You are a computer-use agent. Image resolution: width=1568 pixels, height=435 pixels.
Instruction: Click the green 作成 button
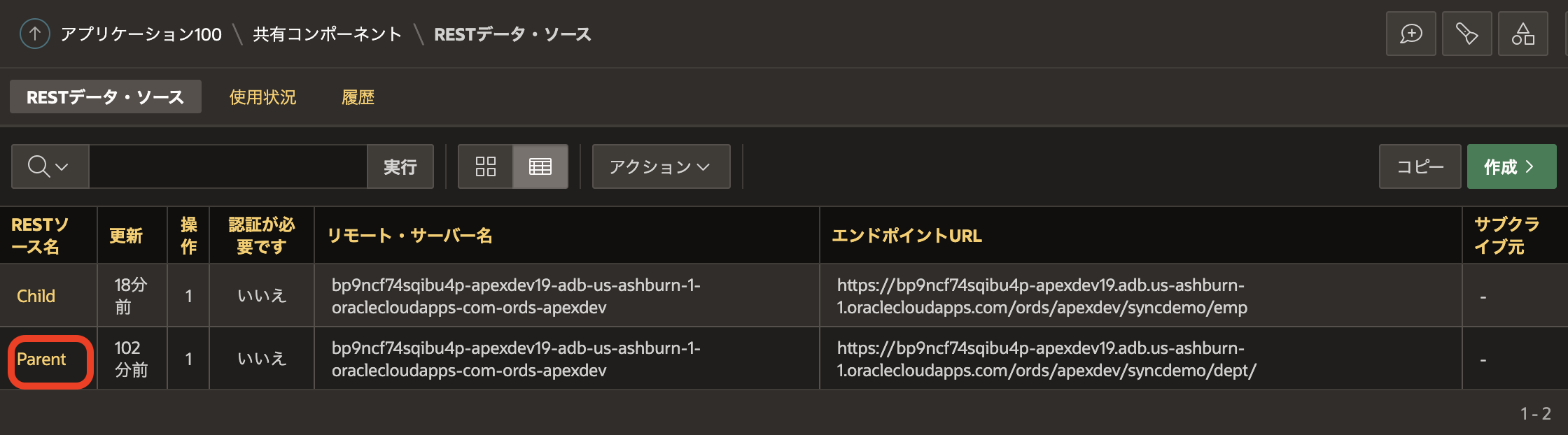coord(1511,166)
